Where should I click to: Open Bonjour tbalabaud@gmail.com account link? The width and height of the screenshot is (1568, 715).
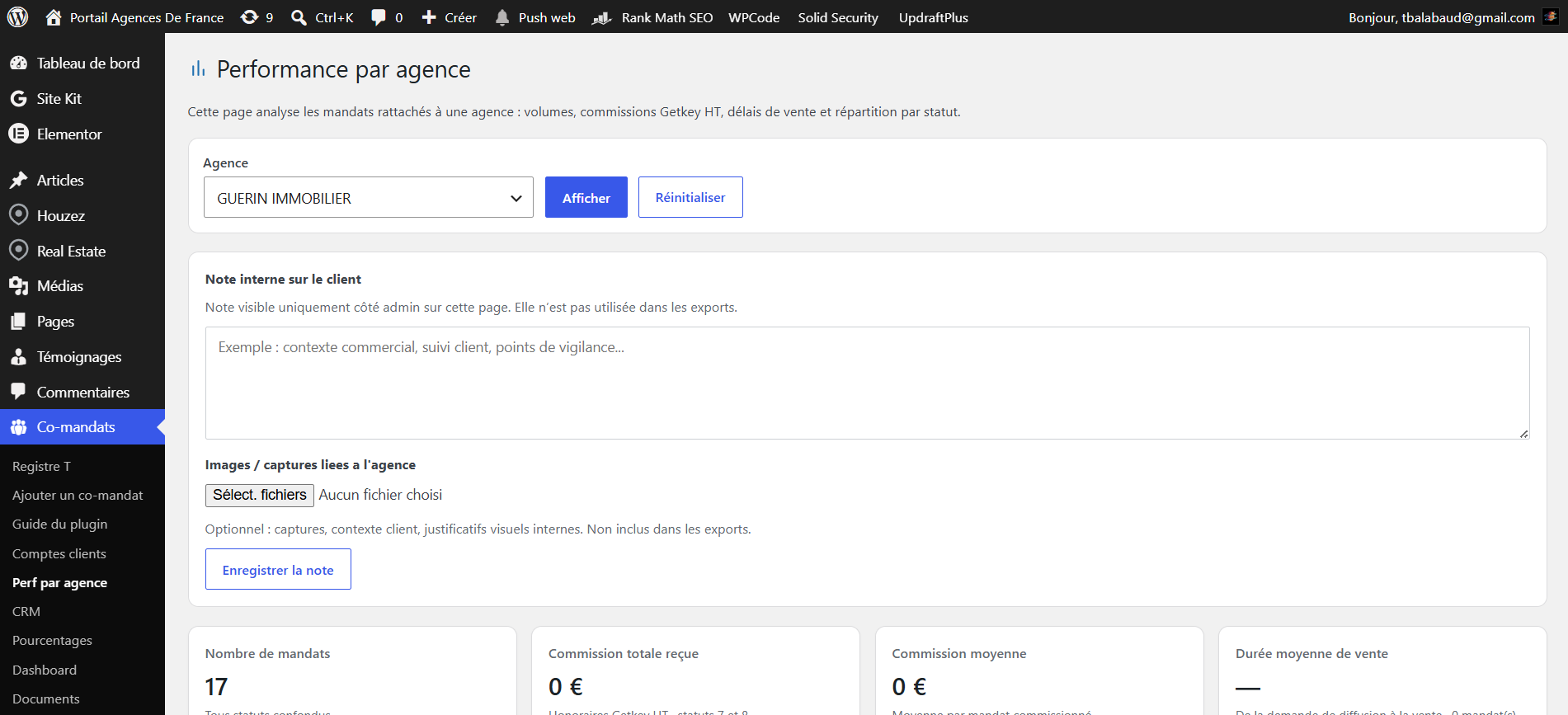pyautogui.click(x=1441, y=17)
